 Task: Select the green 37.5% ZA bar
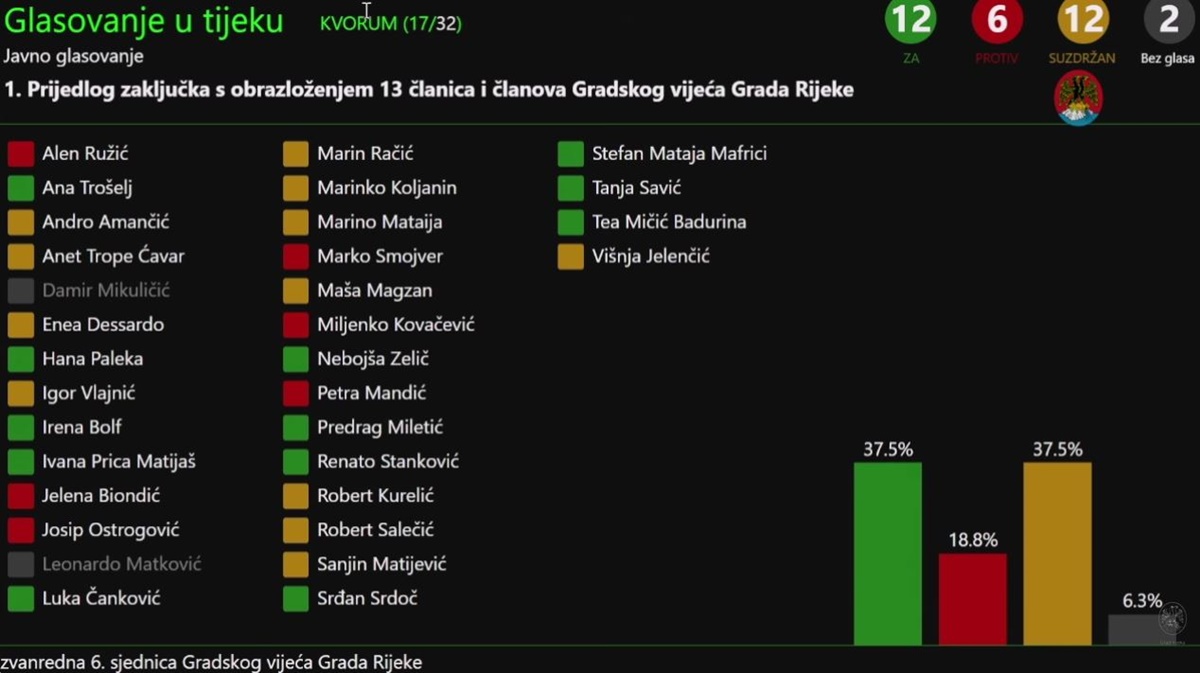pyautogui.click(x=887, y=553)
